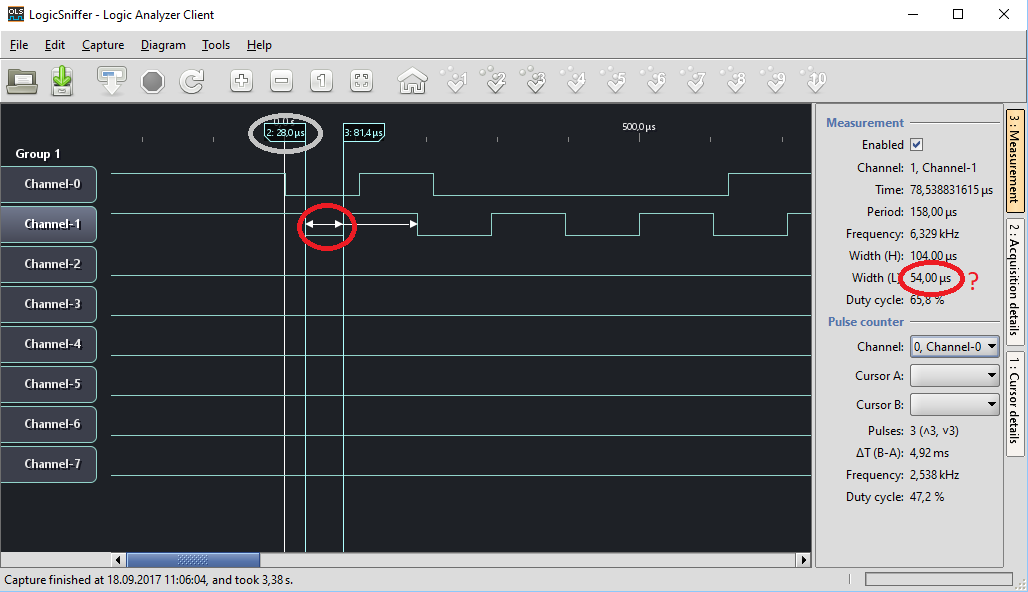
Task: Jump to cursor 3
Action: [x=535, y=80]
